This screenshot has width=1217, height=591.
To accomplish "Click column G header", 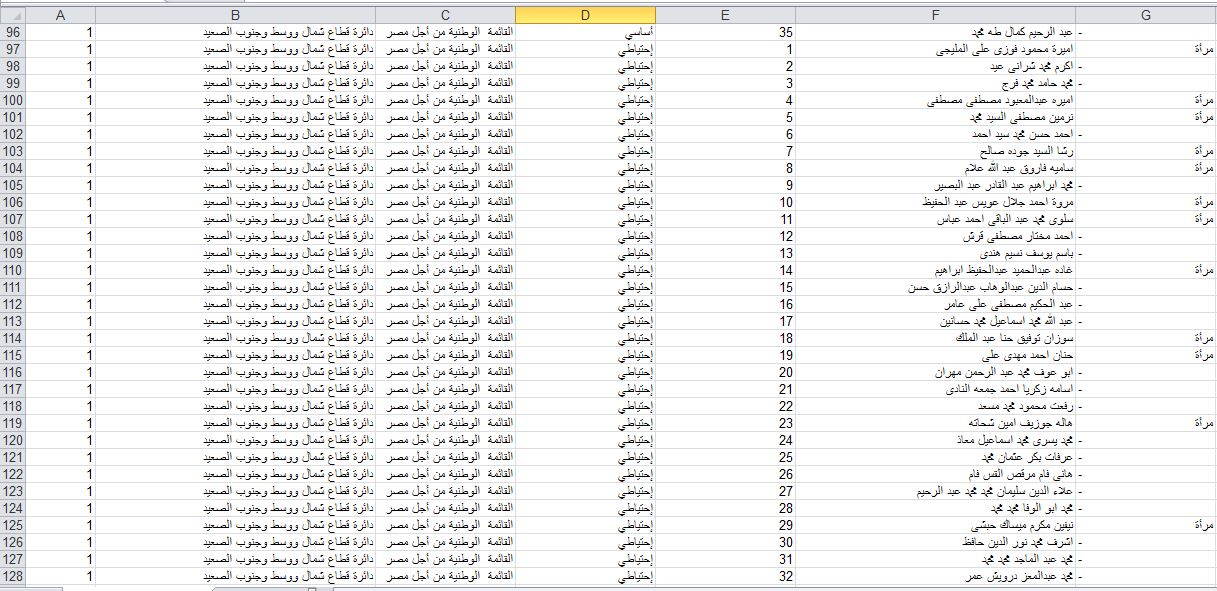I will coord(1145,15).
